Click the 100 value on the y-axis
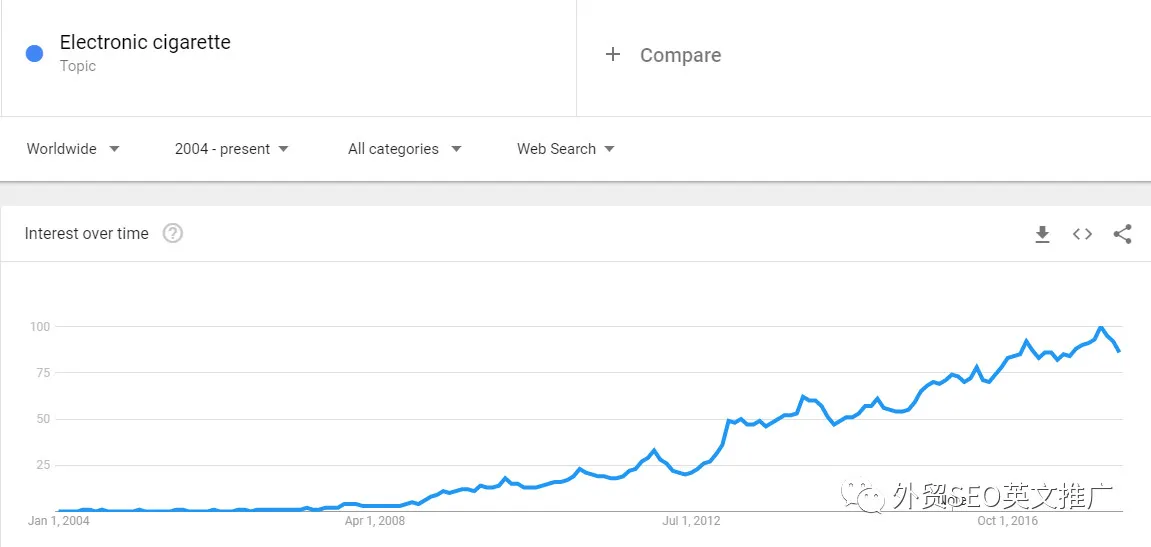Viewport: 1151px width, 547px height. click(39, 326)
